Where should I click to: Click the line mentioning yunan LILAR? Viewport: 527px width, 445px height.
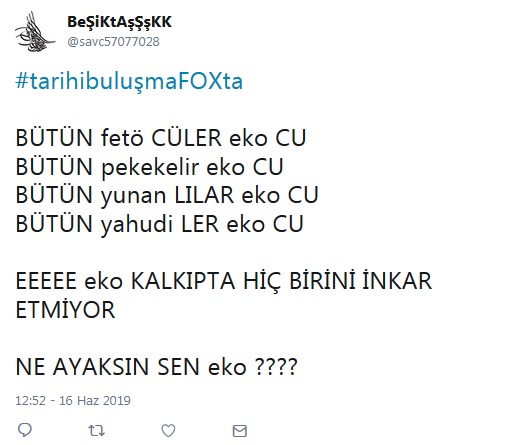coord(167,195)
